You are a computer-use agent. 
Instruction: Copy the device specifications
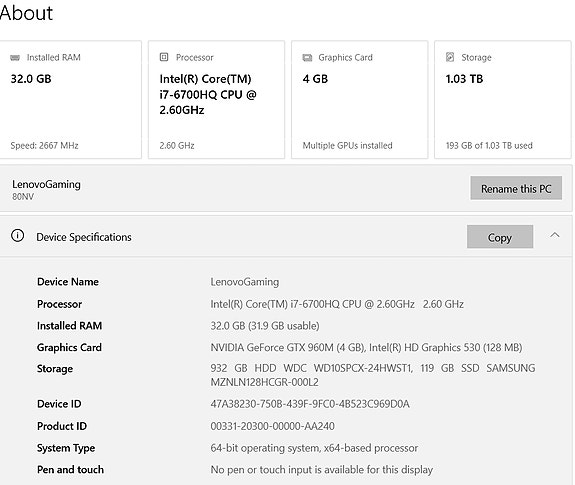500,237
